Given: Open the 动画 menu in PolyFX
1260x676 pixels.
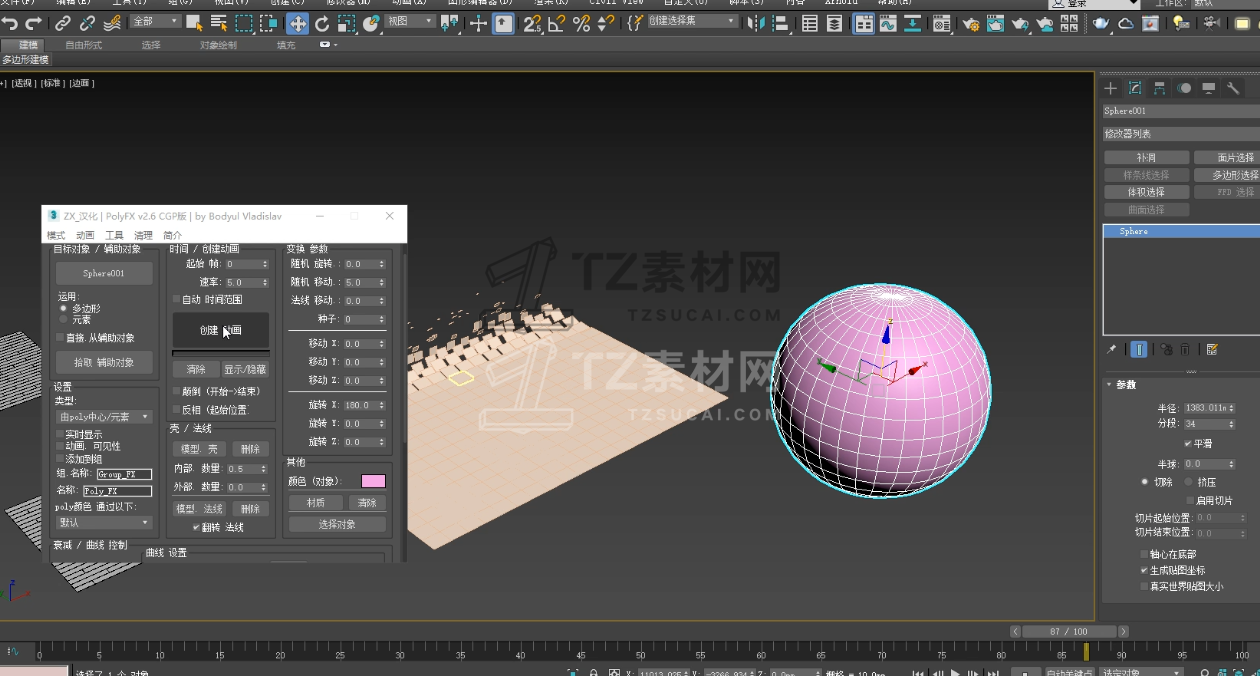Looking at the screenshot, I should (x=85, y=235).
